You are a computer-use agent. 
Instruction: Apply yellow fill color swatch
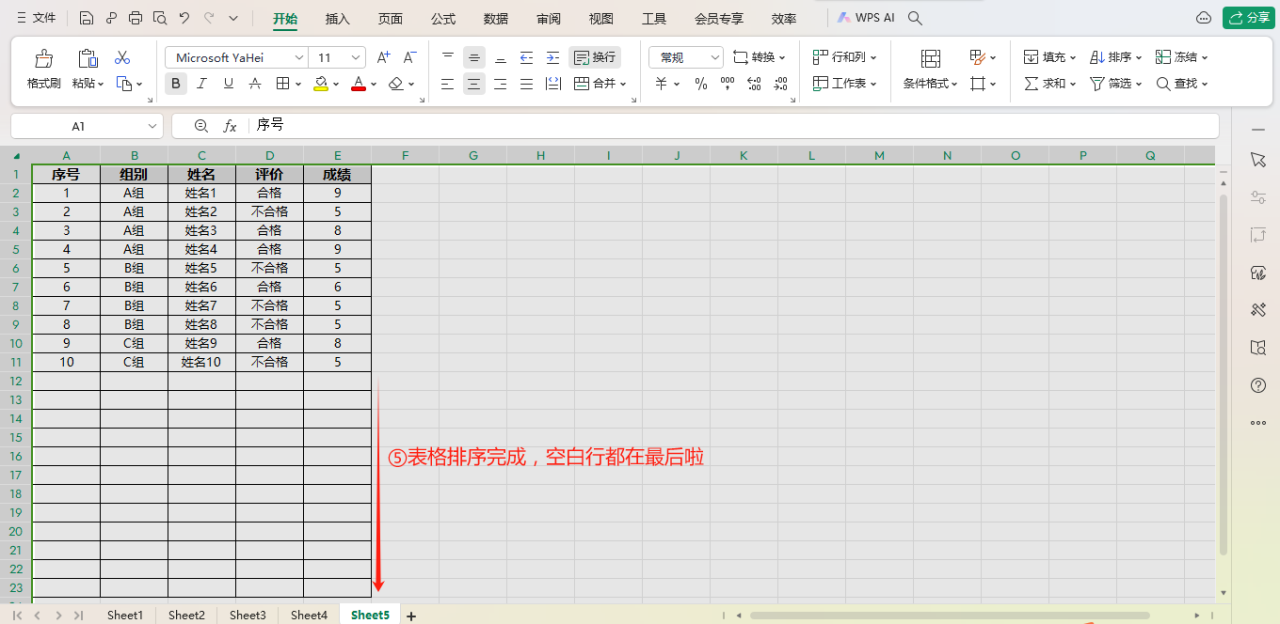pyautogui.click(x=321, y=84)
